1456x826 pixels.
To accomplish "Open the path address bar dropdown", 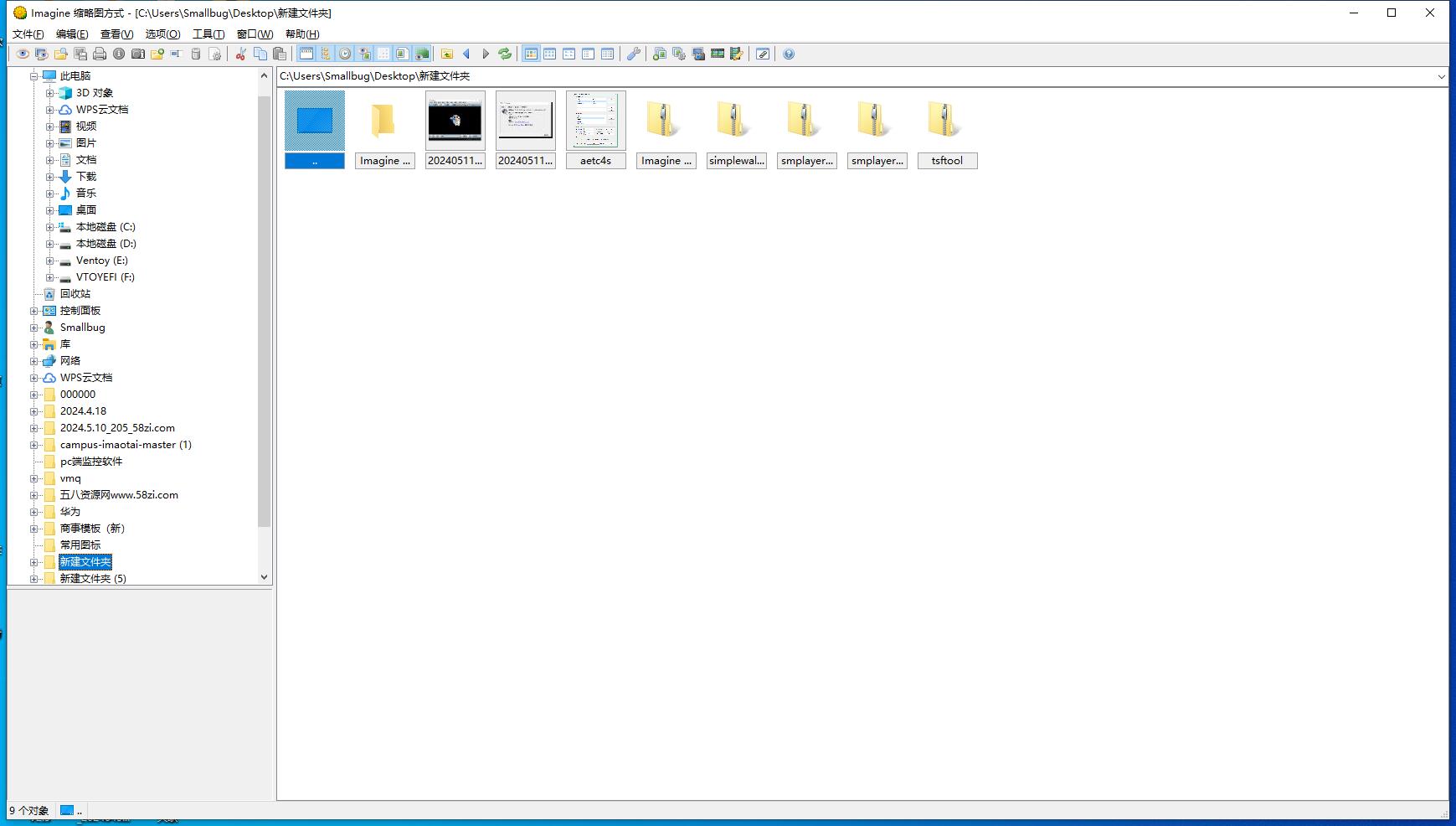I will pyautogui.click(x=1441, y=76).
